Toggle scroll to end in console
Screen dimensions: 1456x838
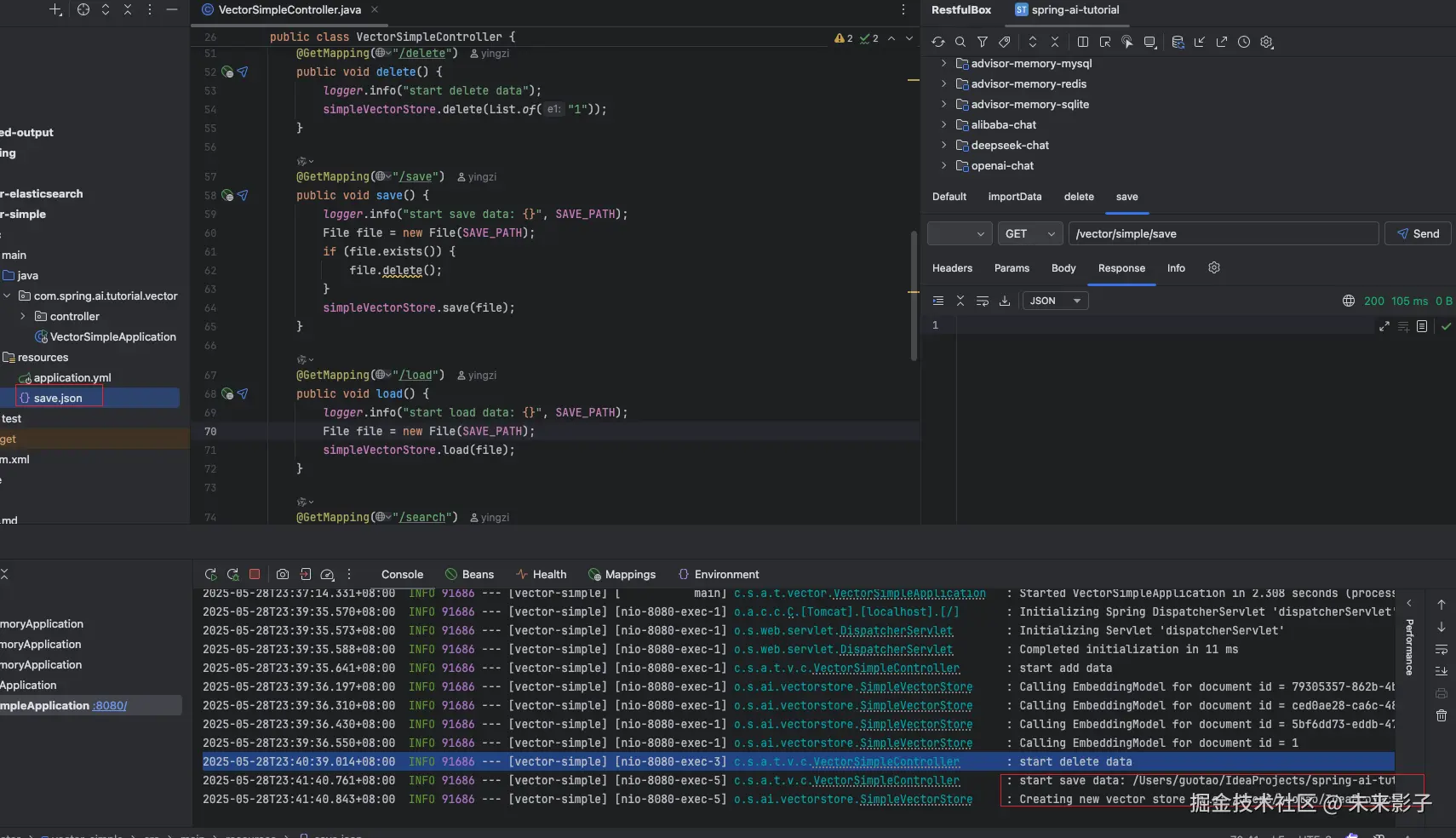[1442, 671]
